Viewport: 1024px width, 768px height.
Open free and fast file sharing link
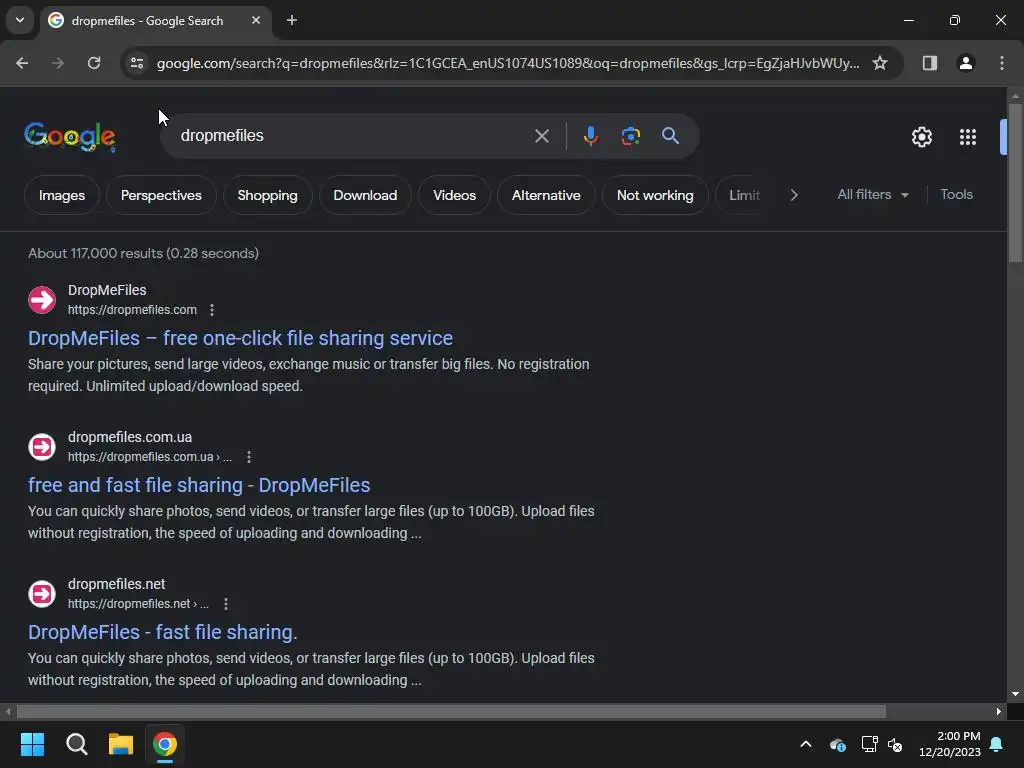click(199, 485)
